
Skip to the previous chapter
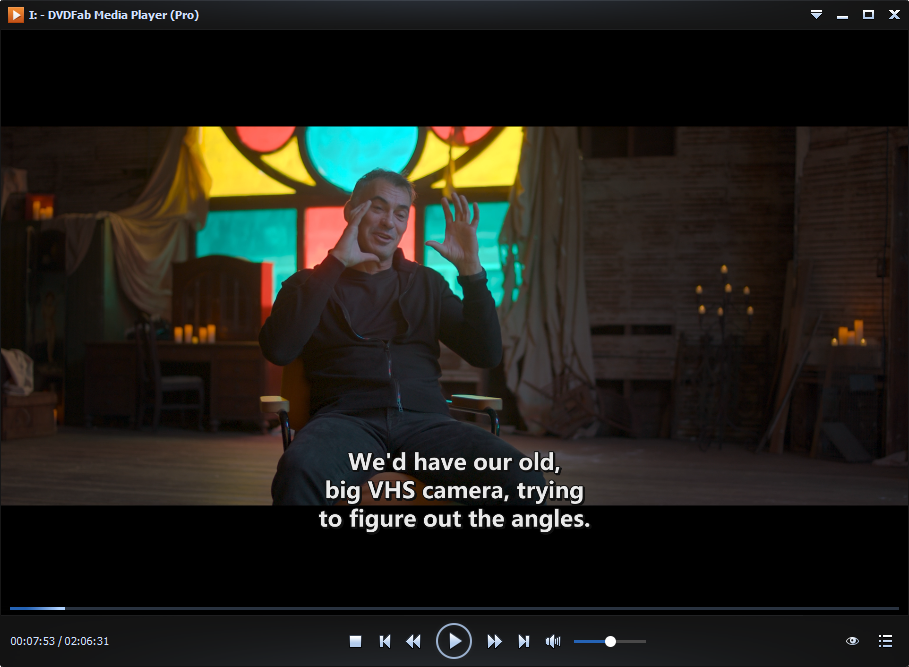tap(384, 641)
